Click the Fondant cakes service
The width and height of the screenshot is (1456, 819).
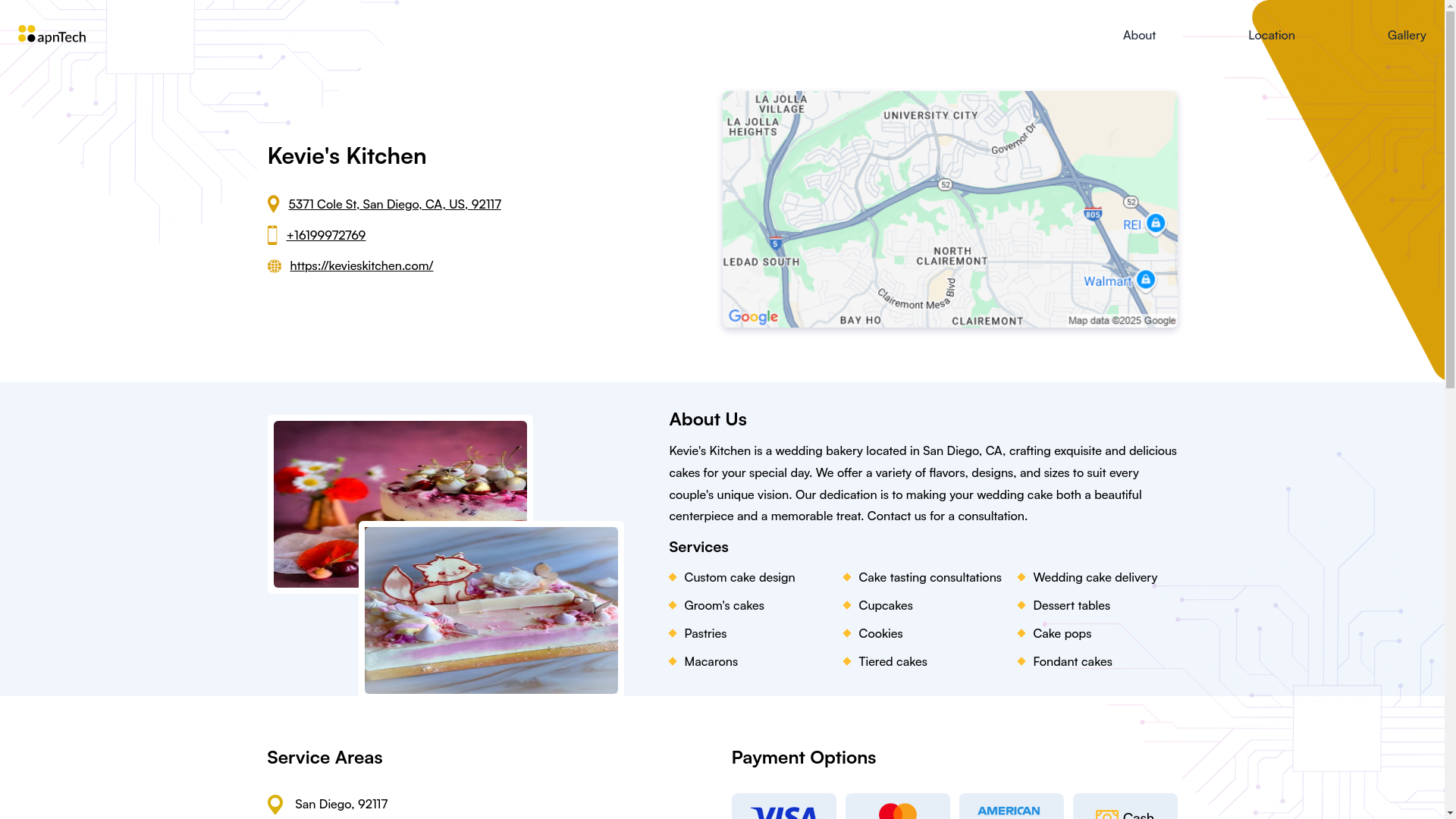(1072, 661)
